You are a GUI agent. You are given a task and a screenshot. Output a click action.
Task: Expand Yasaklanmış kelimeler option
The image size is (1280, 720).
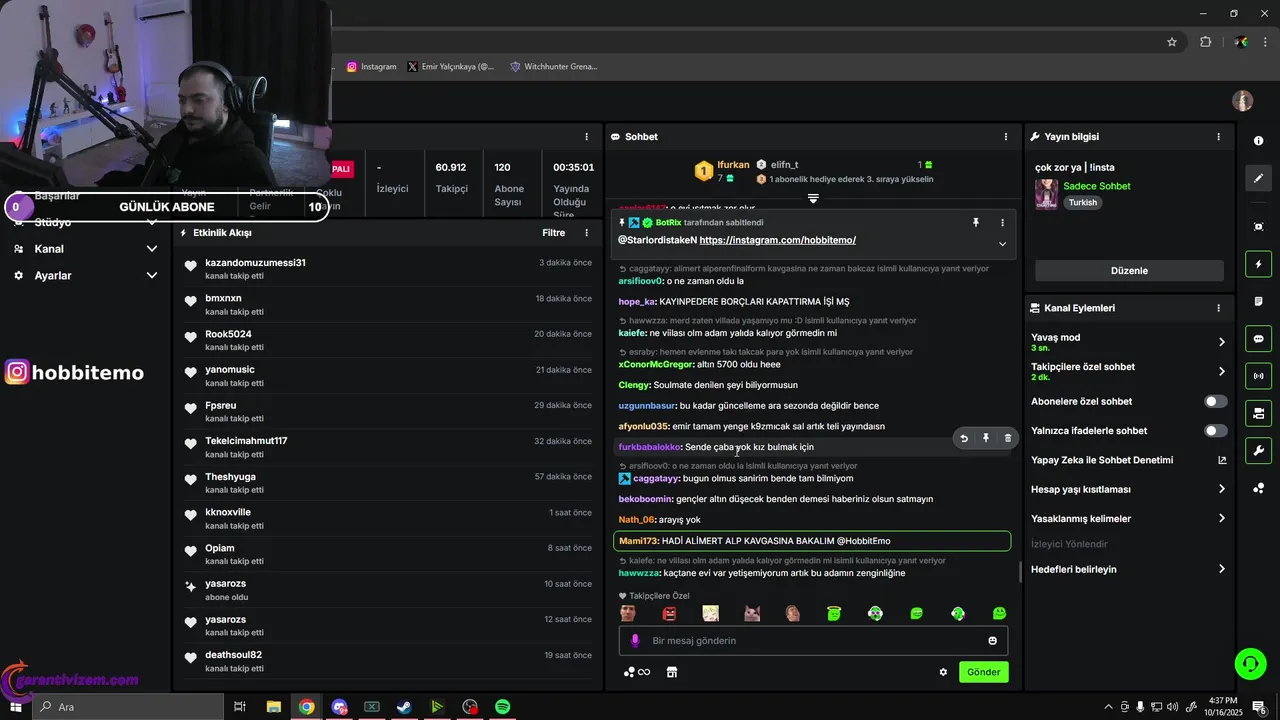[1221, 519]
